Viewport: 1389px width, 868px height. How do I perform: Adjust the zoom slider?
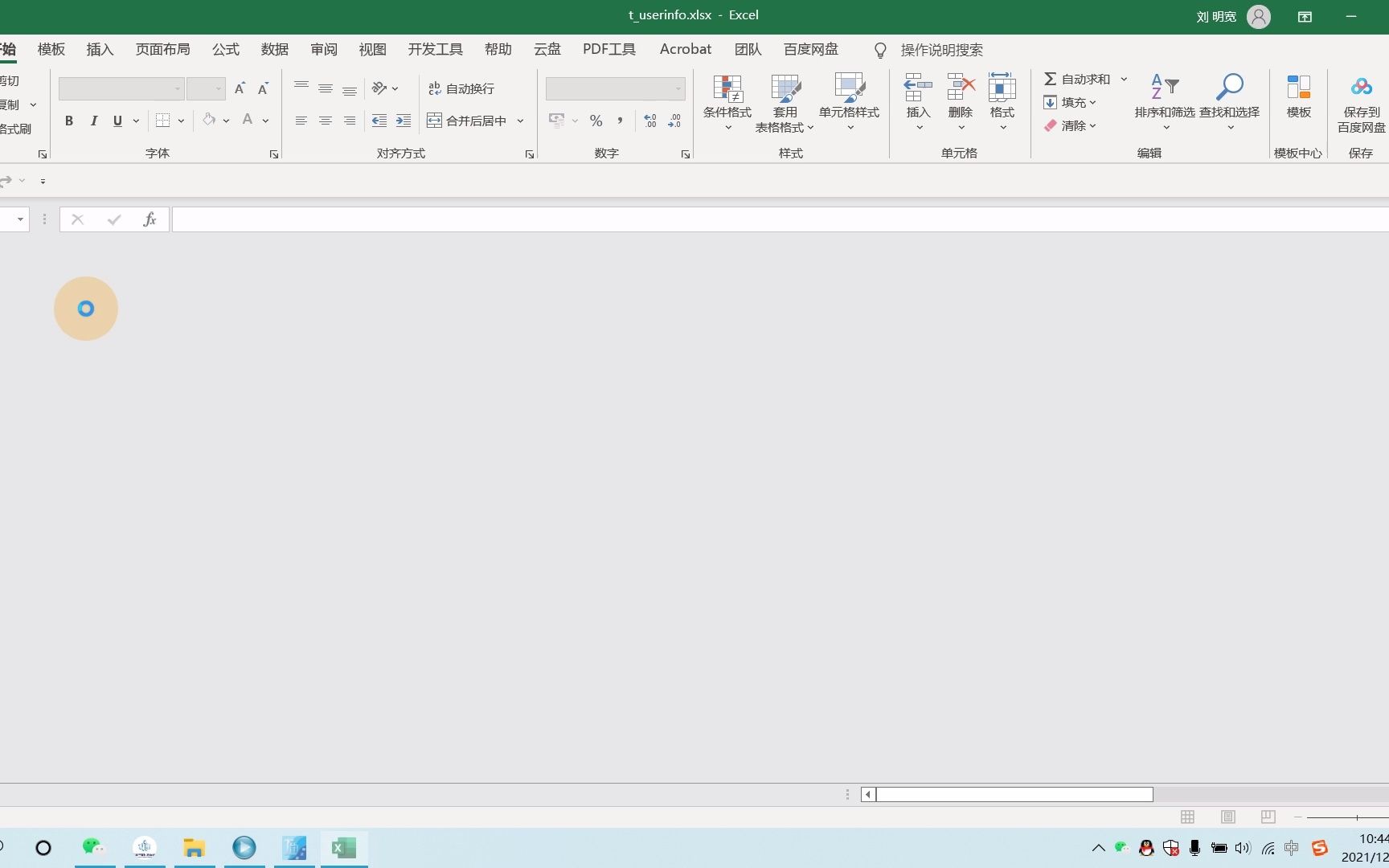(x=1357, y=817)
